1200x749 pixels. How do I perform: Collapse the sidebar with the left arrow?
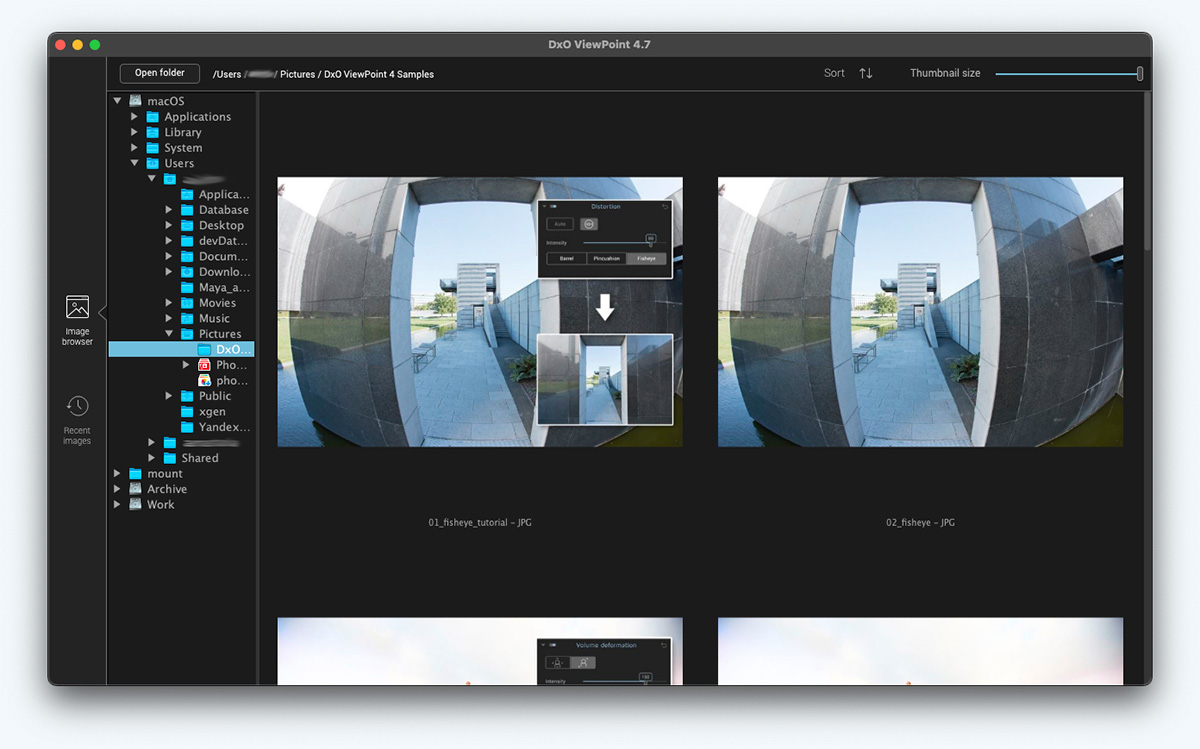coord(102,313)
